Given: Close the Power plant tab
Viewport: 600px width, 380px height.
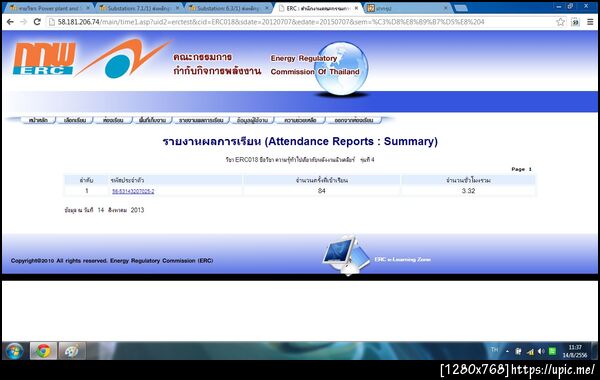Looking at the screenshot, I should (88, 8).
